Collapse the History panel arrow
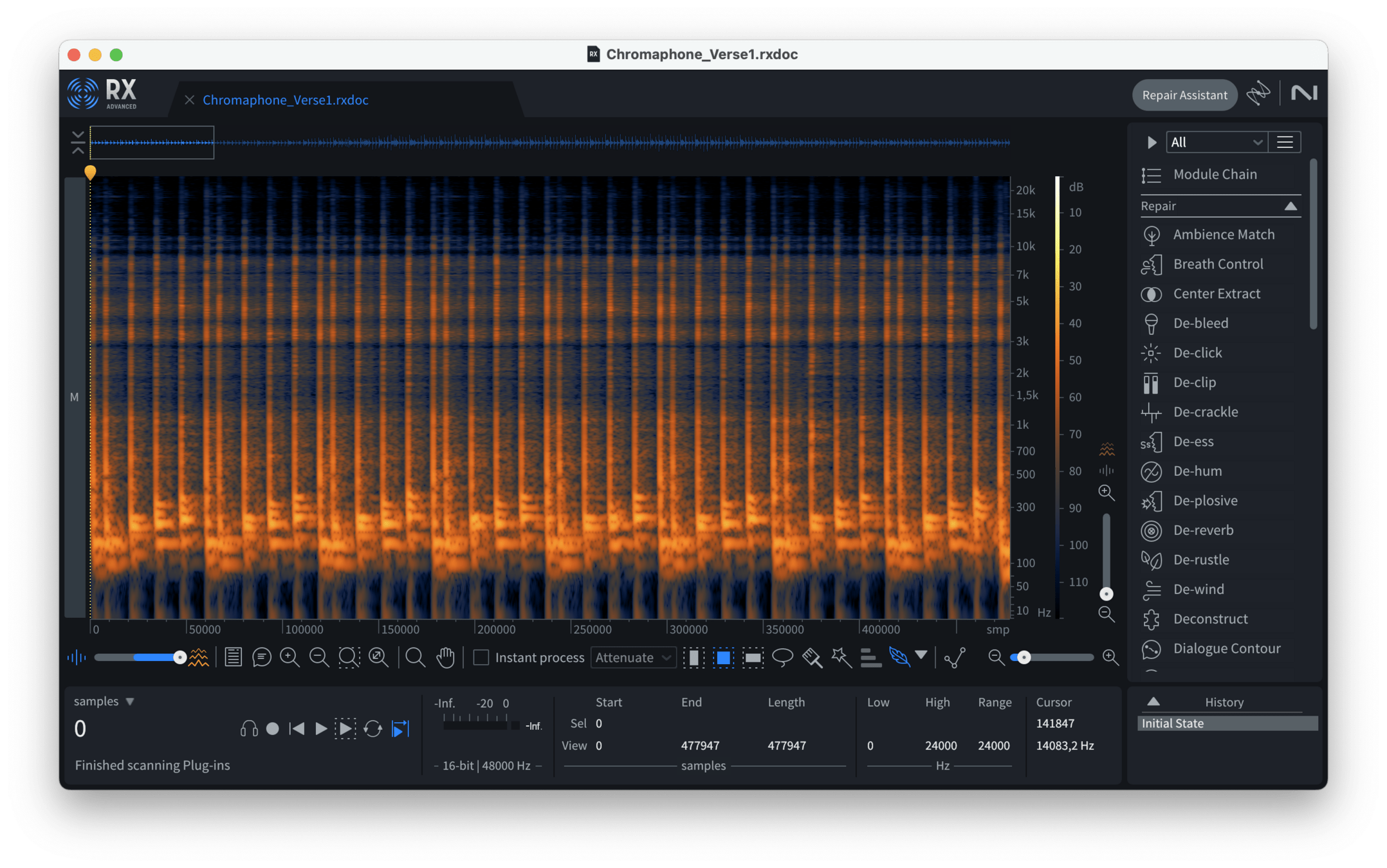The height and width of the screenshot is (868, 1387). click(1153, 701)
